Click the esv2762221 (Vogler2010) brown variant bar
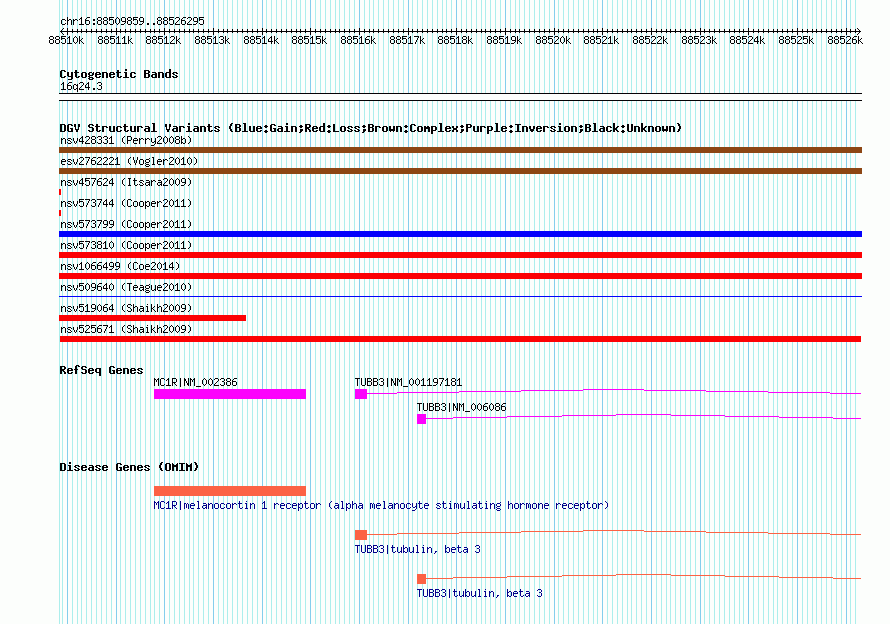890x624 pixels. pyautogui.click(x=460, y=171)
